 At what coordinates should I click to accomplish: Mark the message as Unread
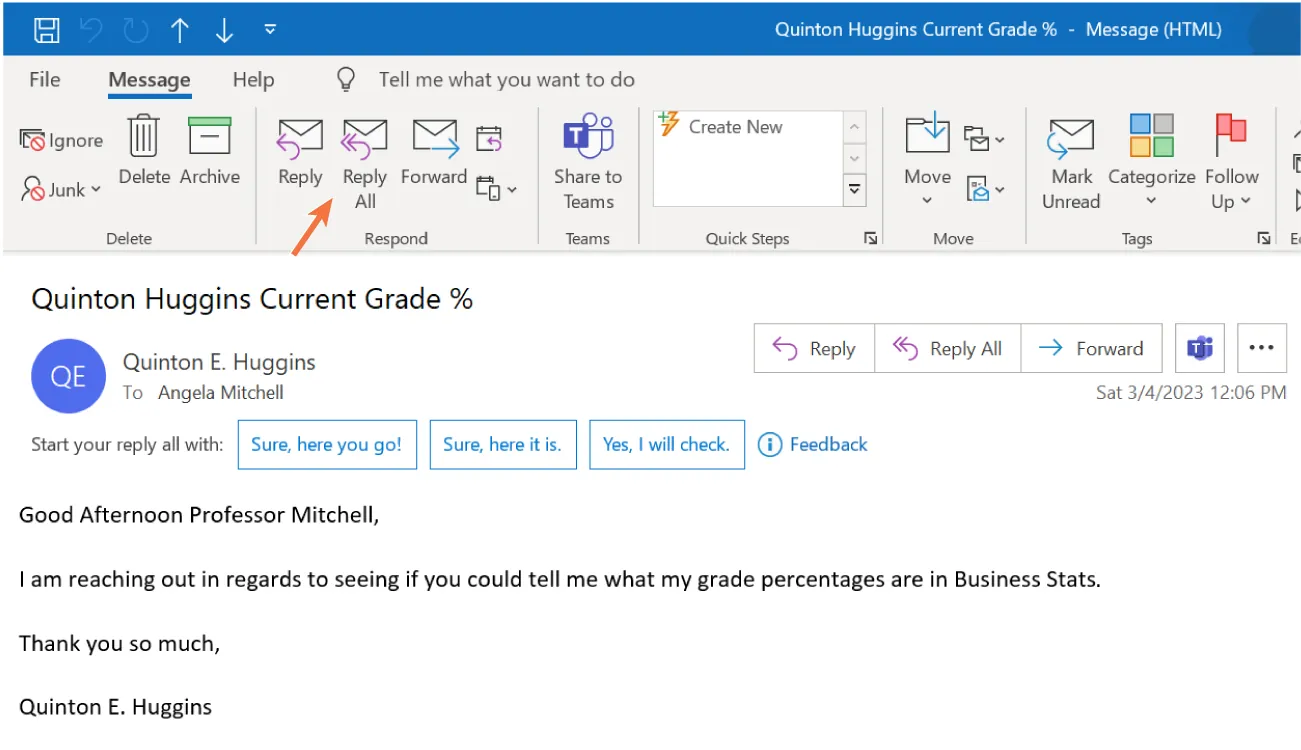click(x=1069, y=160)
